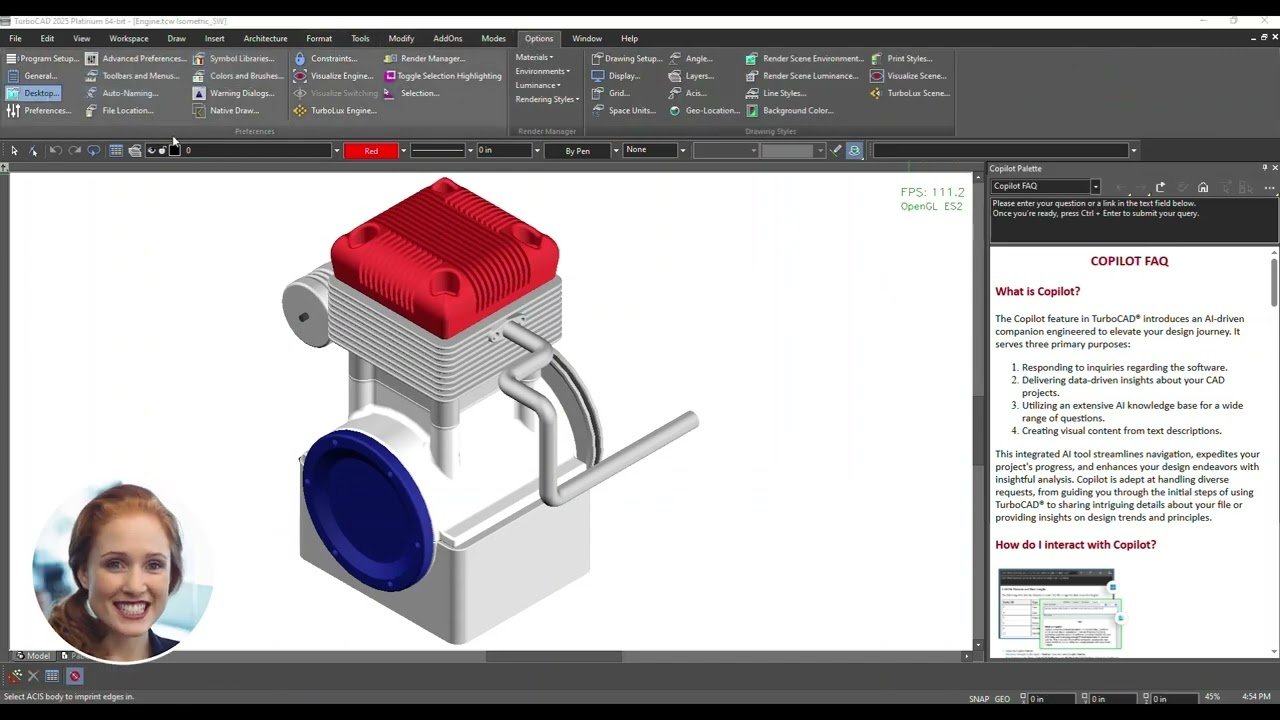The height and width of the screenshot is (720, 1280).
Task: Click the Red pen color swatch
Action: [x=371, y=151]
